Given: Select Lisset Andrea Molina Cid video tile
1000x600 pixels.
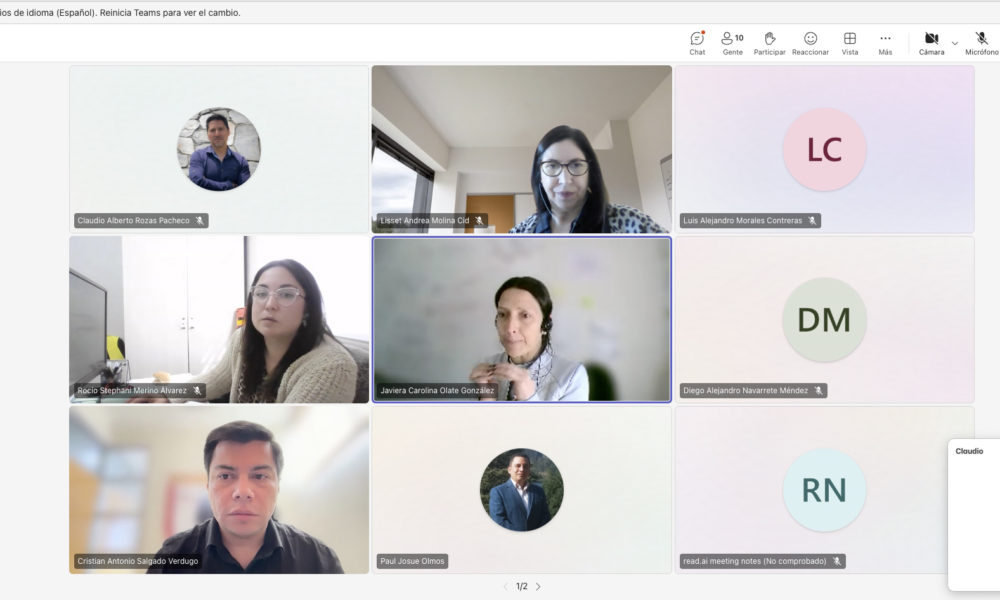Looking at the screenshot, I should (x=521, y=148).
